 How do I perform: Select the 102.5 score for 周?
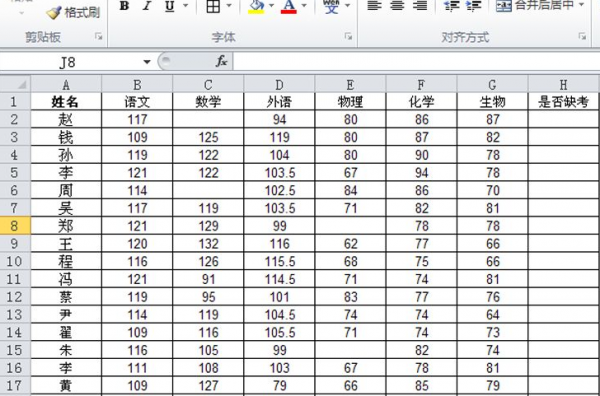pos(279,191)
